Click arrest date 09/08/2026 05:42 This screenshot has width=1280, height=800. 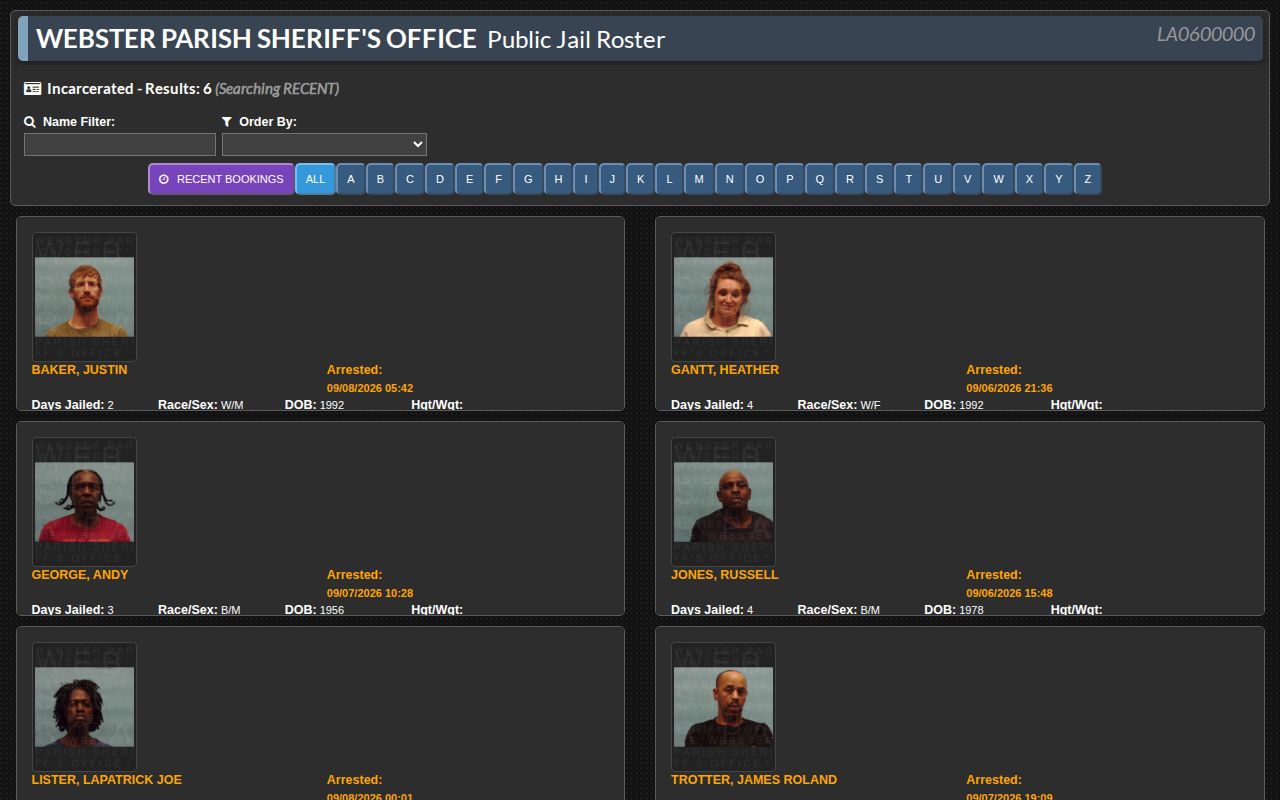tap(370, 388)
